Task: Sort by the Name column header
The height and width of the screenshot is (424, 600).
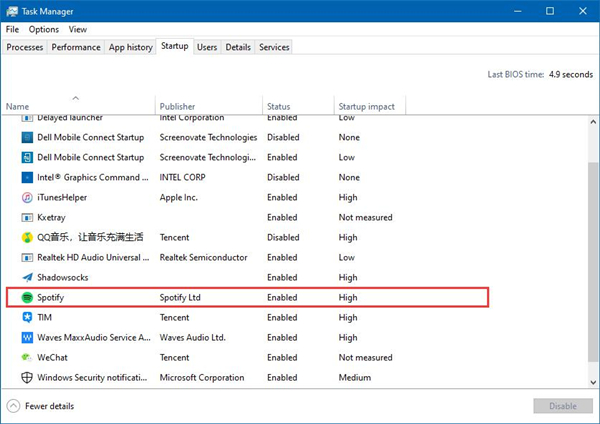Action: click(x=78, y=104)
